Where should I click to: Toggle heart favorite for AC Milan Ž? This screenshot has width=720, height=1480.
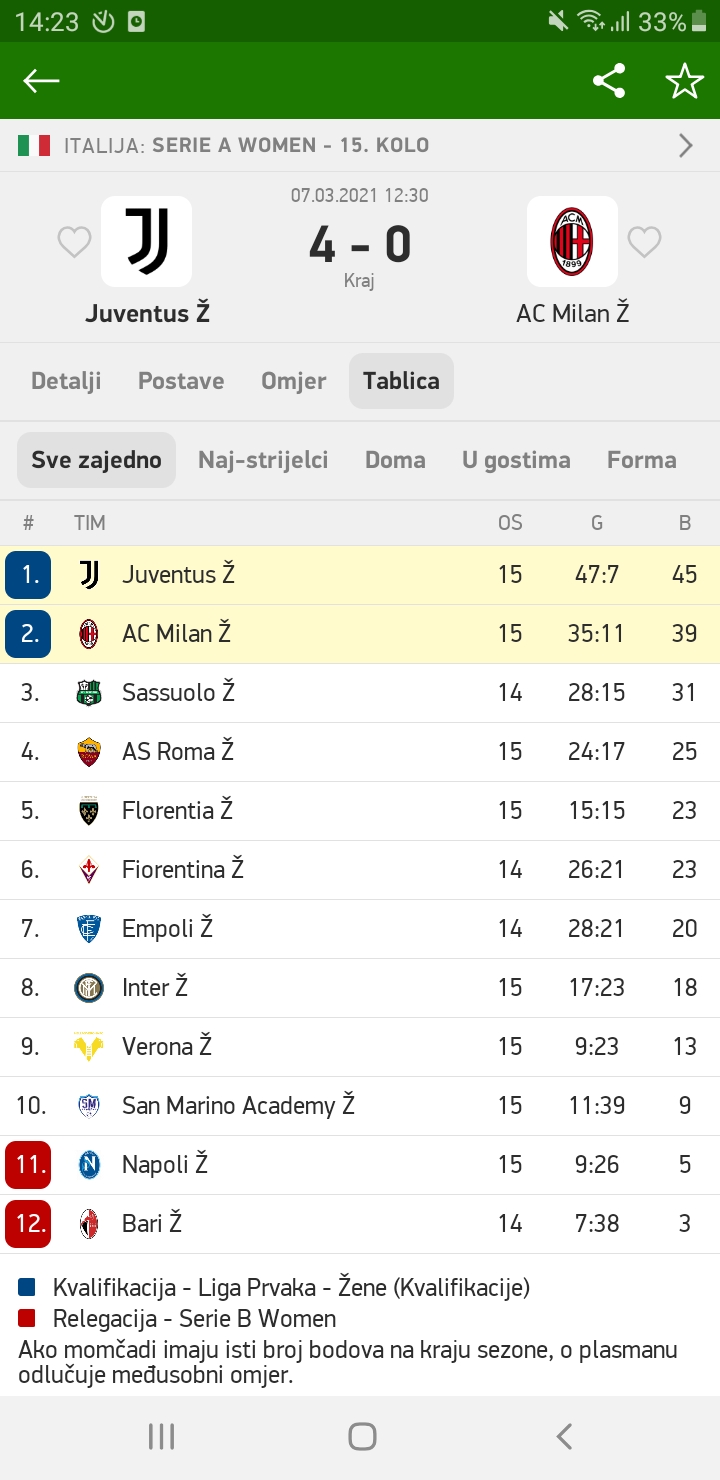pos(644,242)
